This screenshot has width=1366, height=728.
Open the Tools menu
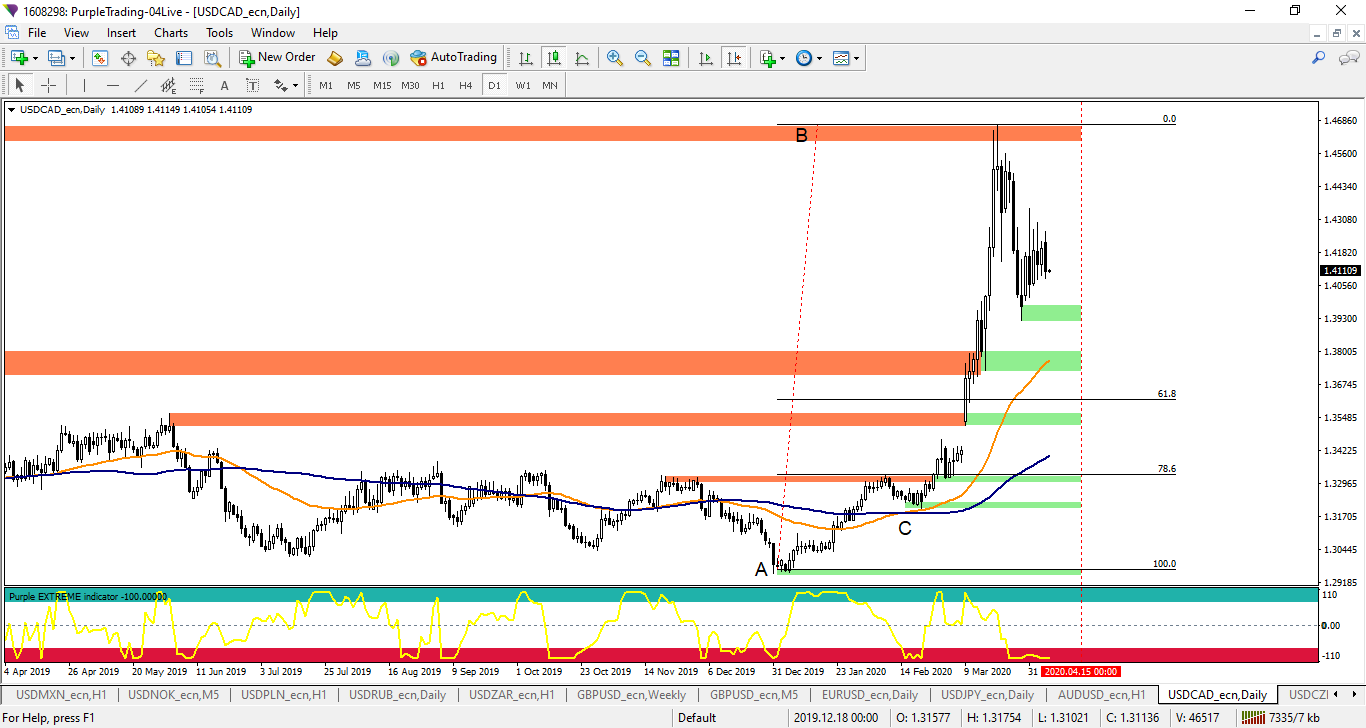pyautogui.click(x=220, y=33)
